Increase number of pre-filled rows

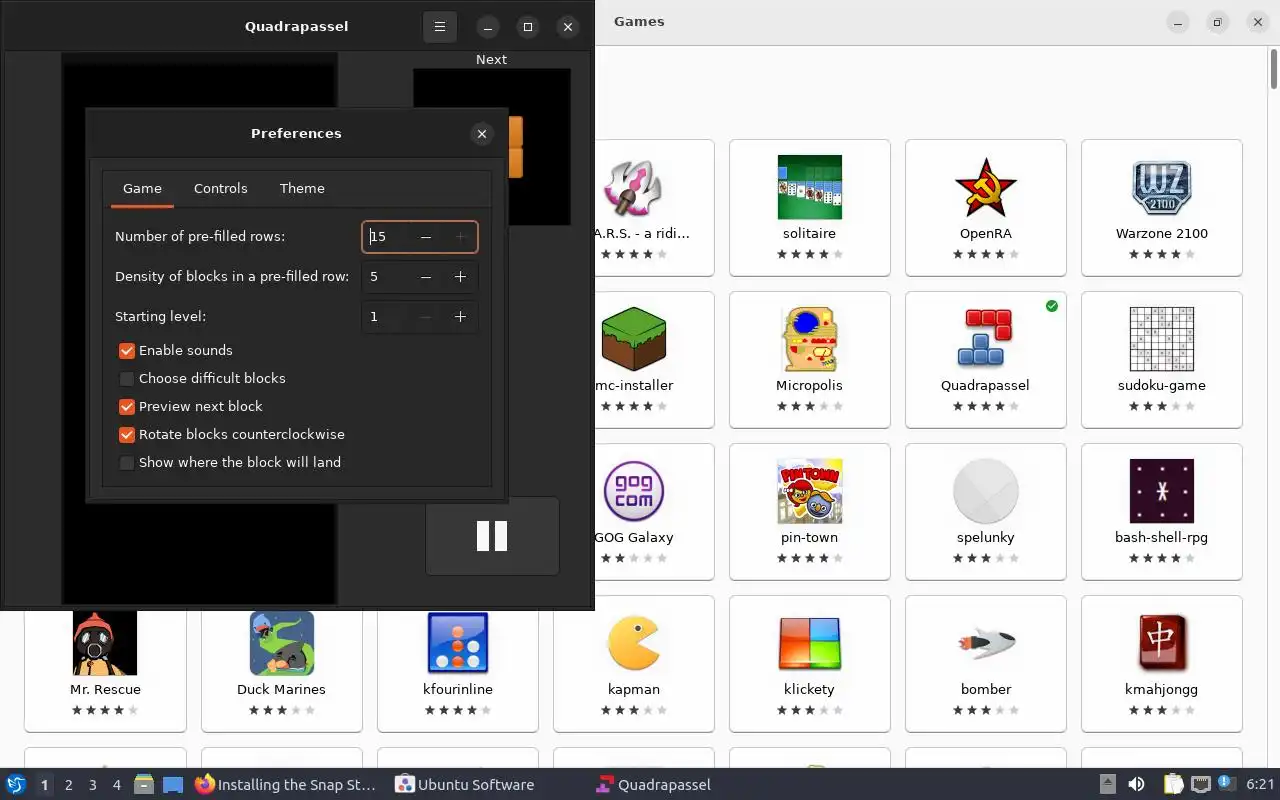pyautogui.click(x=460, y=237)
